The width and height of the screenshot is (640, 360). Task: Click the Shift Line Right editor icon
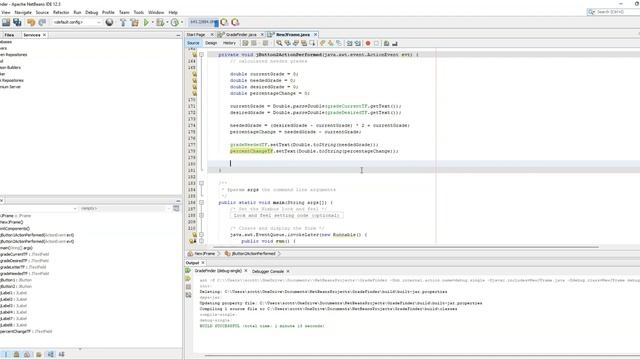pyautogui.click(x=358, y=43)
